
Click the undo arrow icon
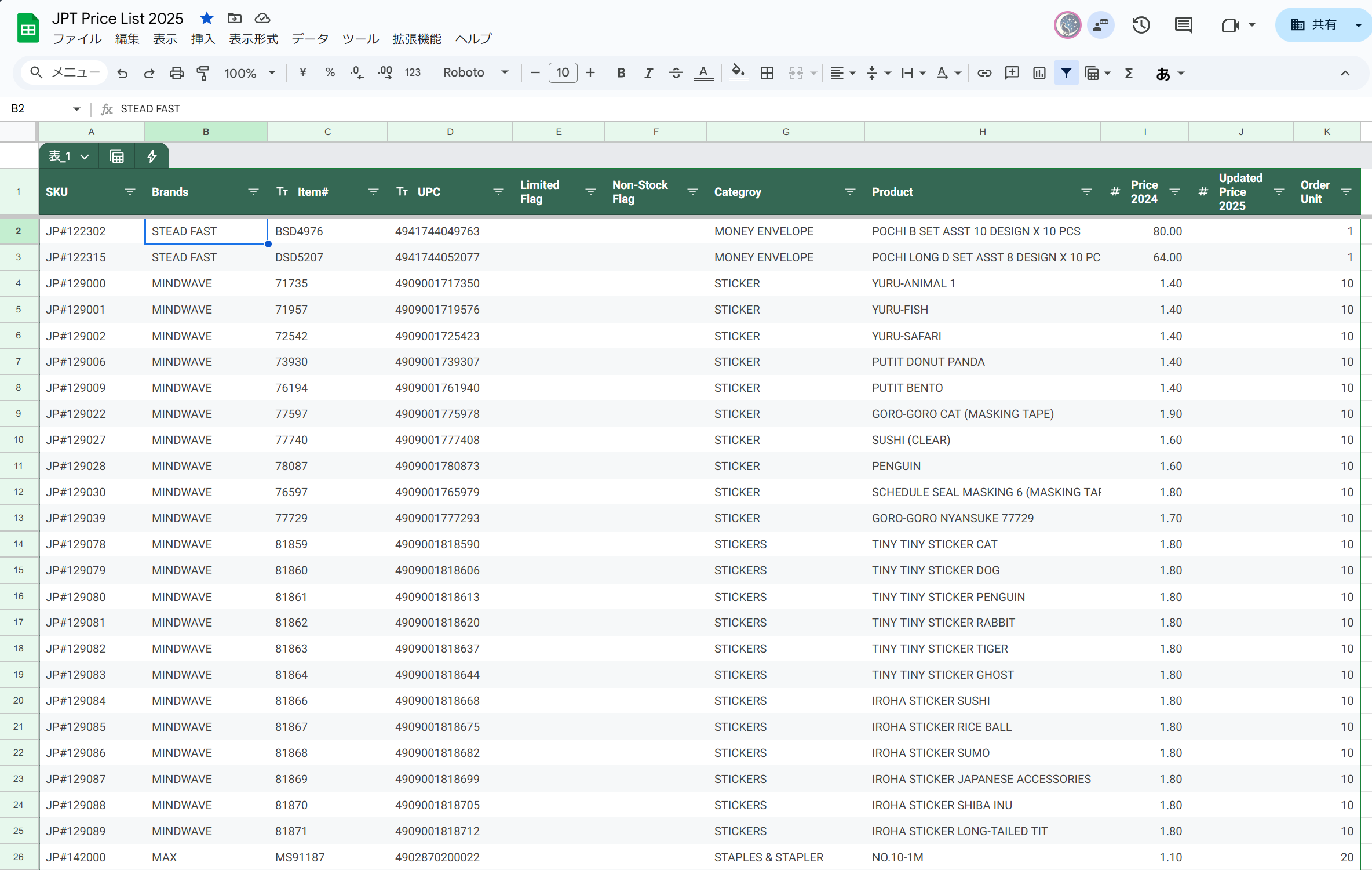point(122,73)
